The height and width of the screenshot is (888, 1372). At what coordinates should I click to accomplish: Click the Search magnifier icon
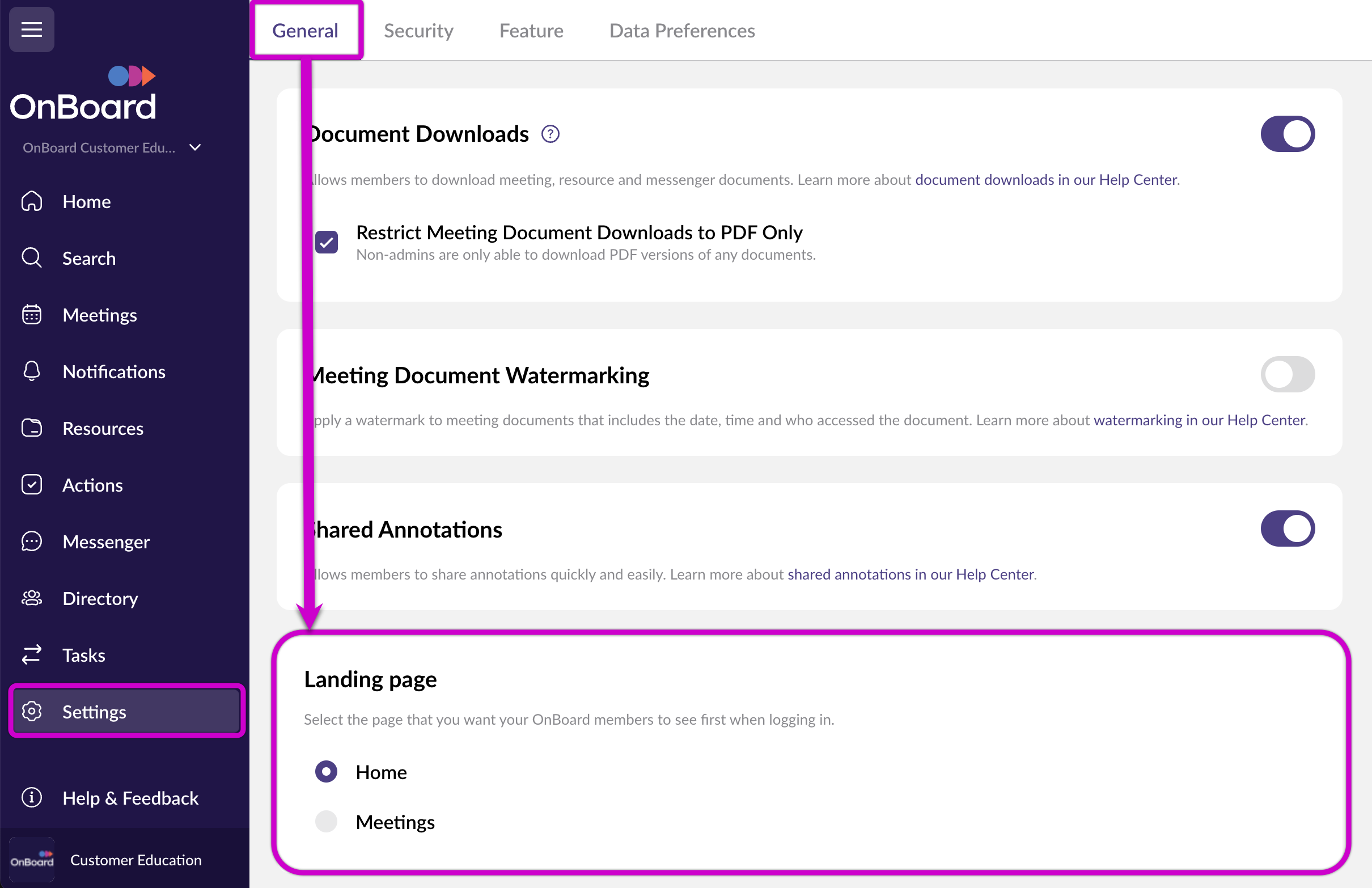coord(32,258)
